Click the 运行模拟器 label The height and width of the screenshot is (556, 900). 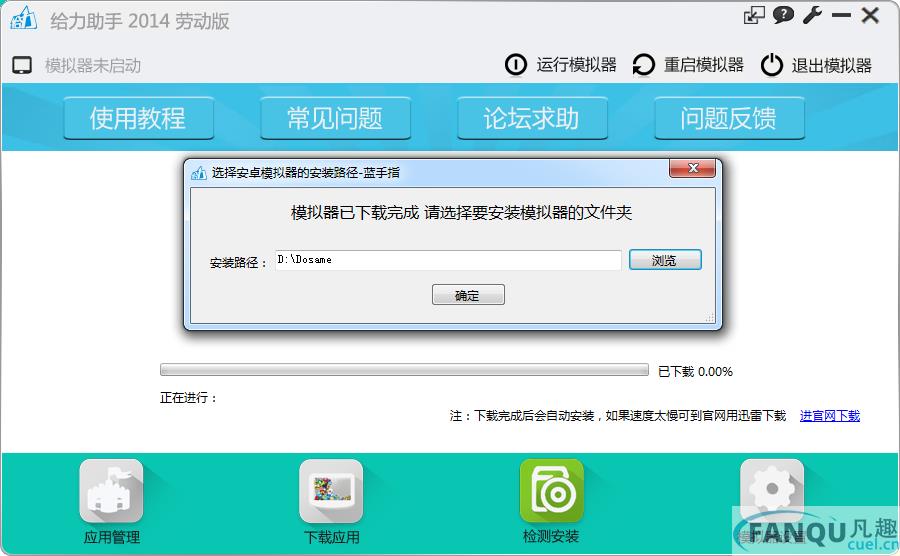pyautogui.click(x=576, y=65)
